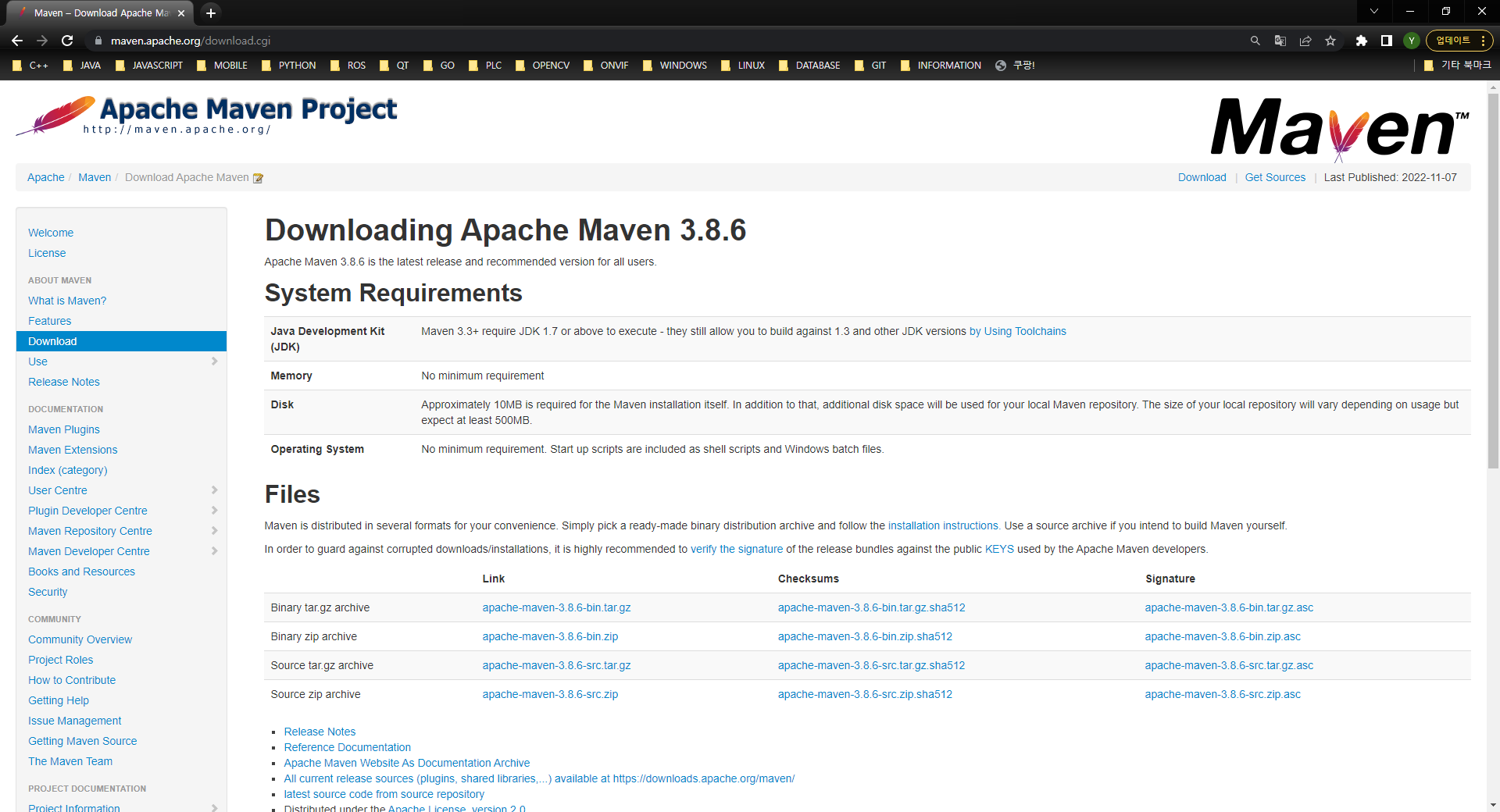Open the GO bookmarks folder
The width and height of the screenshot is (1500, 812).
(439, 66)
